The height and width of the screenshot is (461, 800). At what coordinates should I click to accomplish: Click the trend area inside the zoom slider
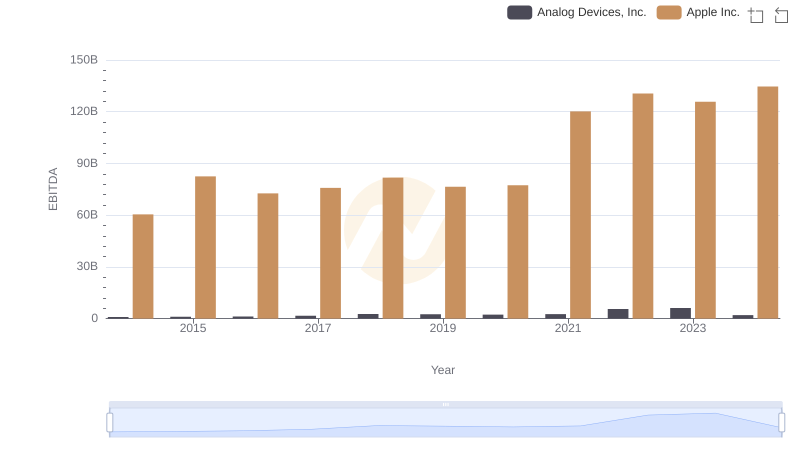(x=445, y=423)
